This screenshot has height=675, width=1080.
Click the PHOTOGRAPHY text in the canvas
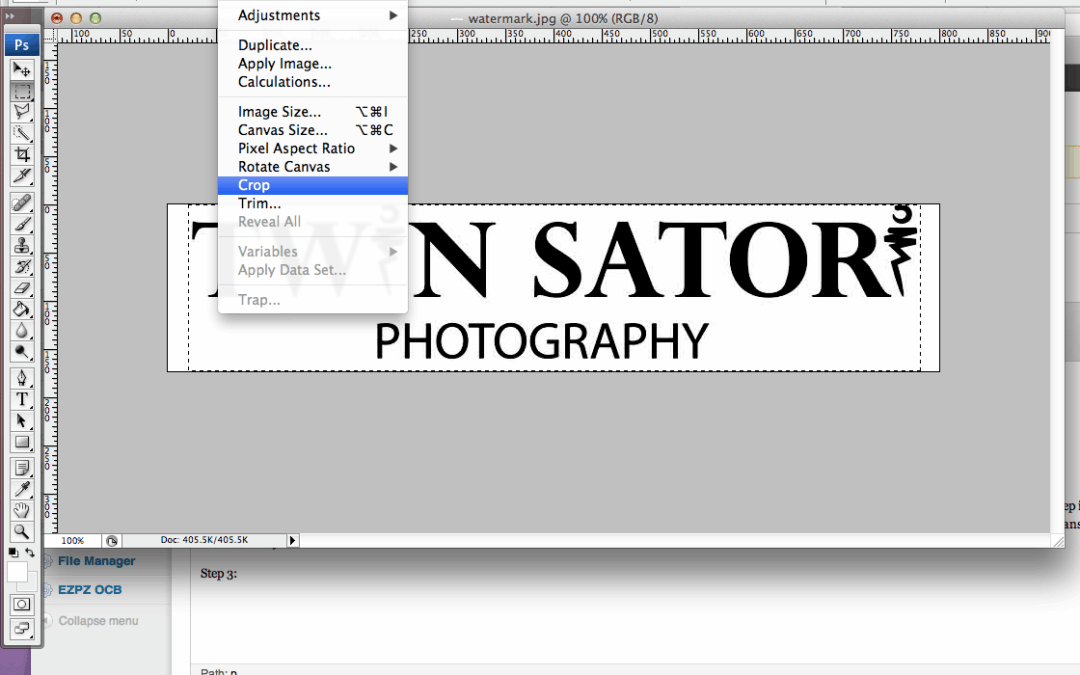[x=541, y=341]
